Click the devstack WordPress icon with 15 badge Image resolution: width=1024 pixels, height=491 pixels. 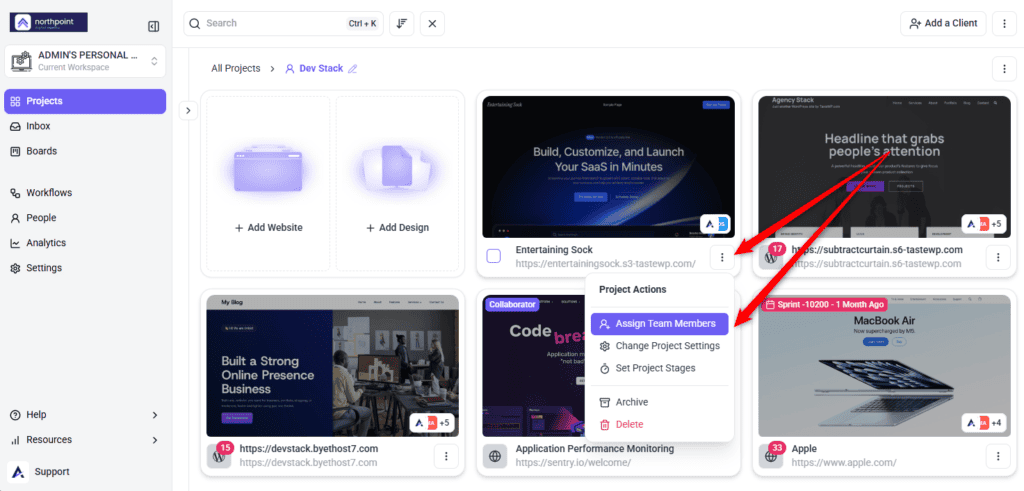pos(219,455)
